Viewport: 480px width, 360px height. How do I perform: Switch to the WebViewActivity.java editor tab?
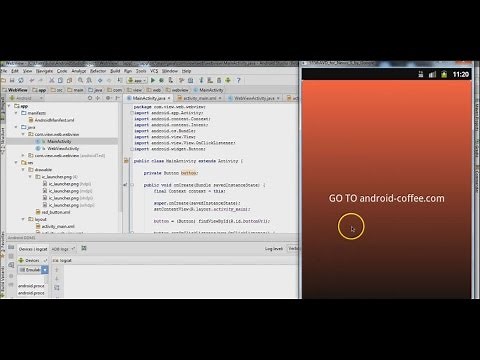(254, 98)
